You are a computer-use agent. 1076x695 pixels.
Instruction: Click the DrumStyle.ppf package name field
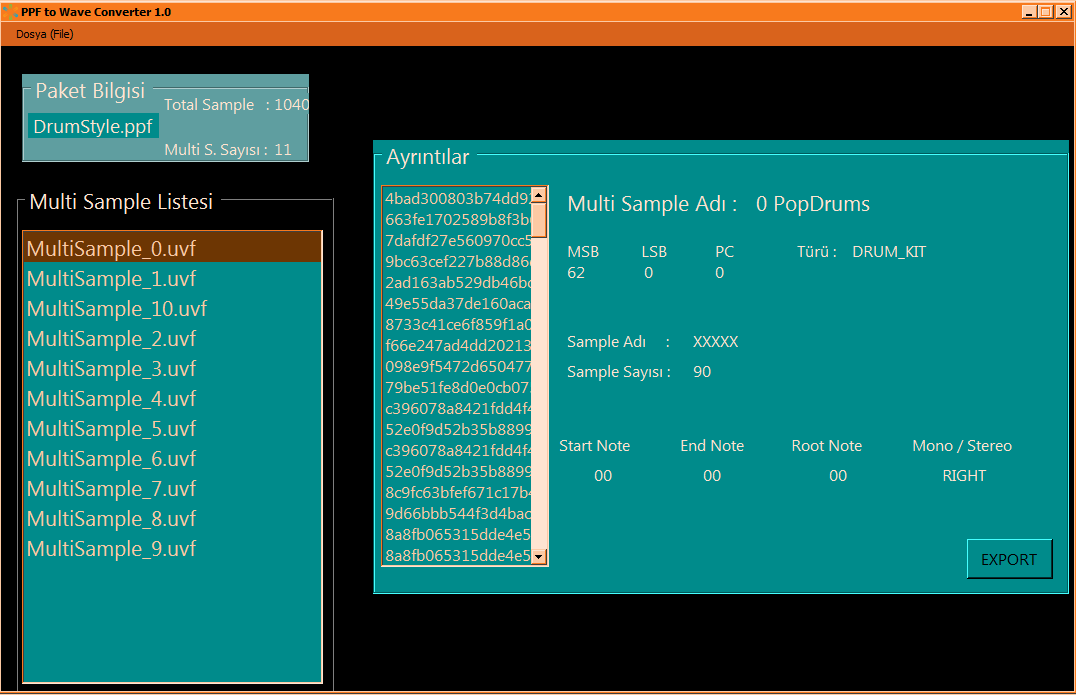pos(93,127)
